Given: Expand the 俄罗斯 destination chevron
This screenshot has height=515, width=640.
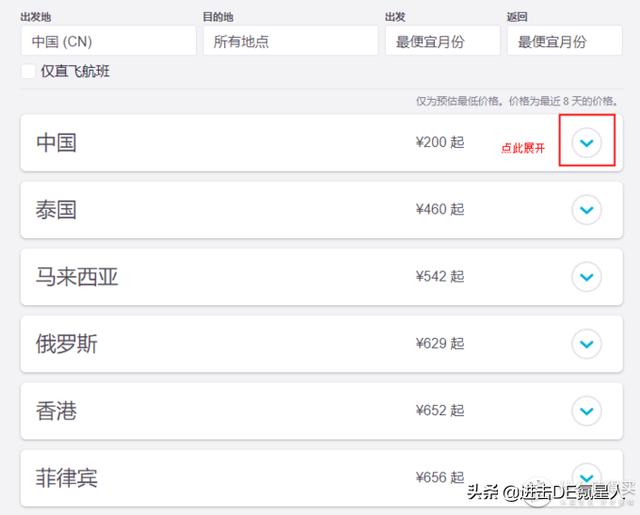Looking at the screenshot, I should tap(587, 344).
